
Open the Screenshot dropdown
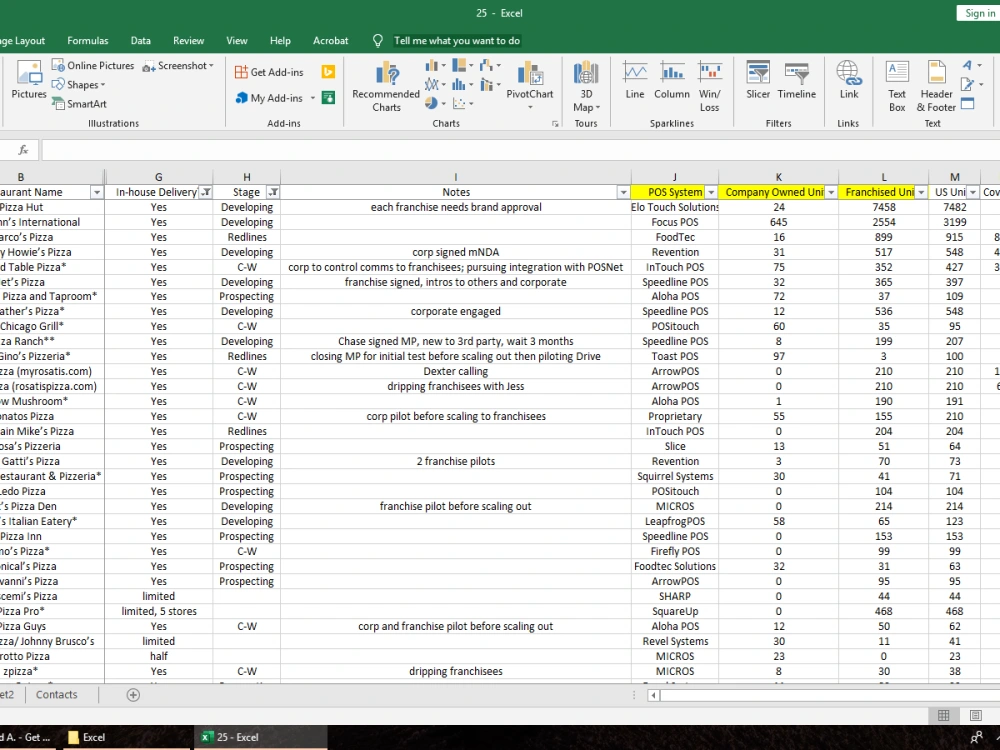(178, 66)
